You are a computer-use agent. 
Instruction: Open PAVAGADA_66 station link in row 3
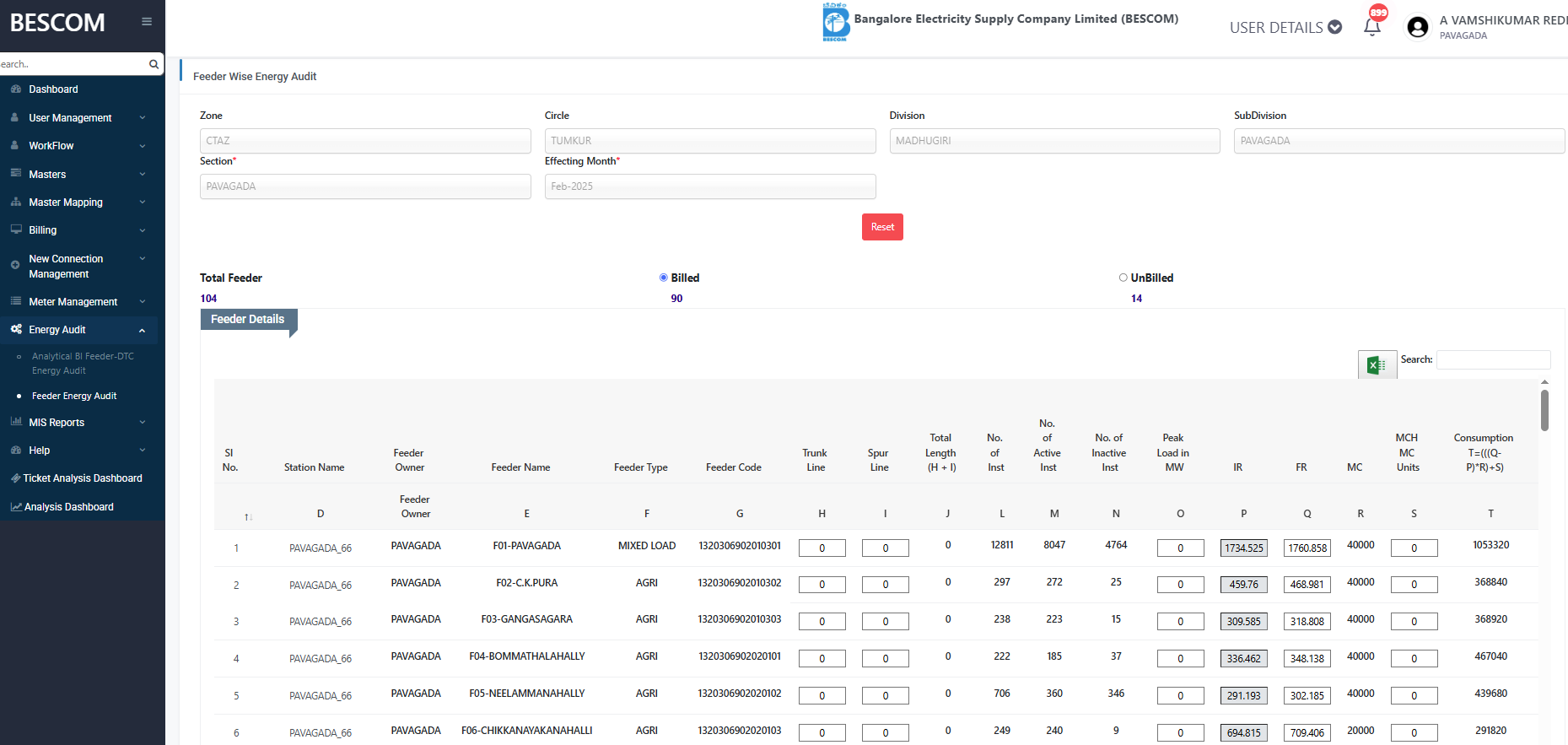tap(321, 622)
